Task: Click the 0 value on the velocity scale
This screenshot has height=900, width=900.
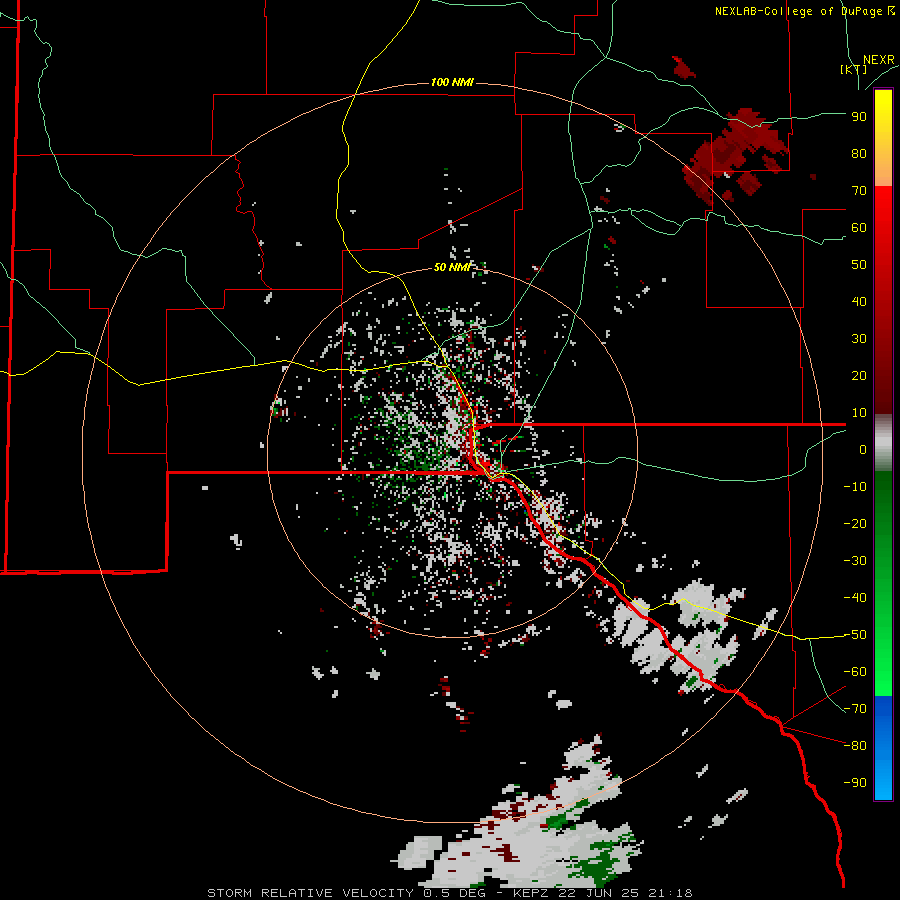Action: (x=863, y=450)
